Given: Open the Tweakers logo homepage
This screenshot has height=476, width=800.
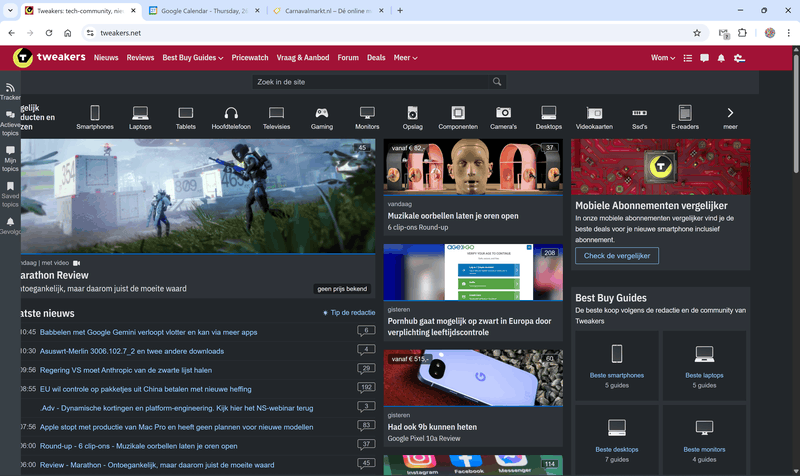Looking at the screenshot, I should click(x=49, y=58).
